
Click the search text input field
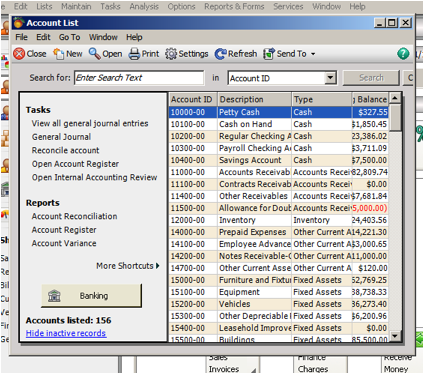[139, 78]
